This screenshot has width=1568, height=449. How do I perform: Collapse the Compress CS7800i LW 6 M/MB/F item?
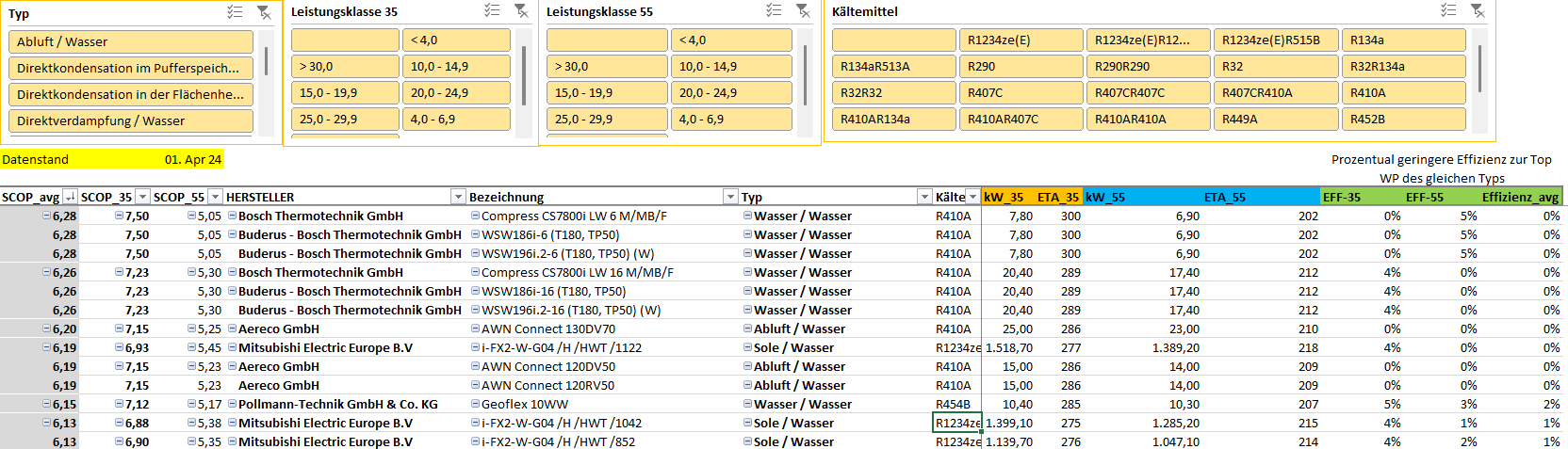click(475, 216)
